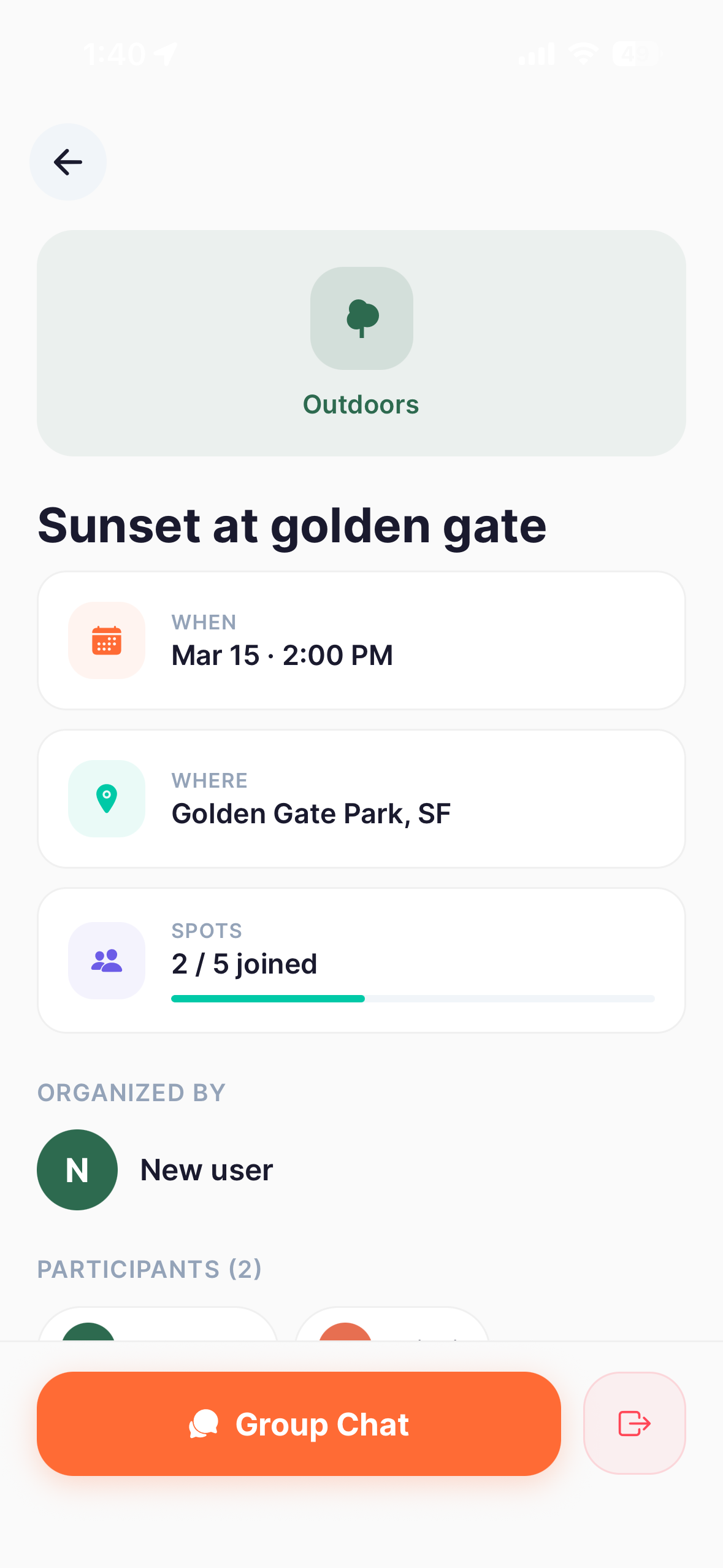This screenshot has height=1568, width=723.
Task: Tap the organizer's green N avatar
Action: coord(77,1170)
